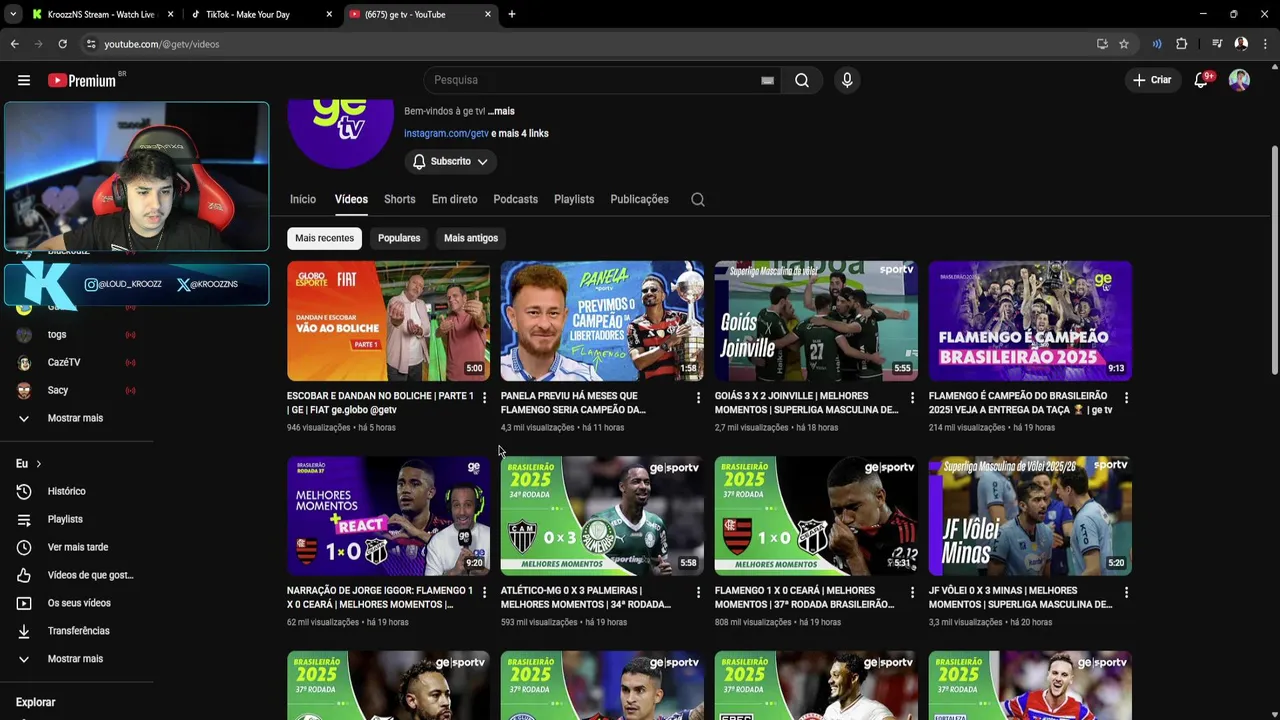The image size is (1280, 720).
Task: Open the instagram.com/getv link
Action: point(446,133)
